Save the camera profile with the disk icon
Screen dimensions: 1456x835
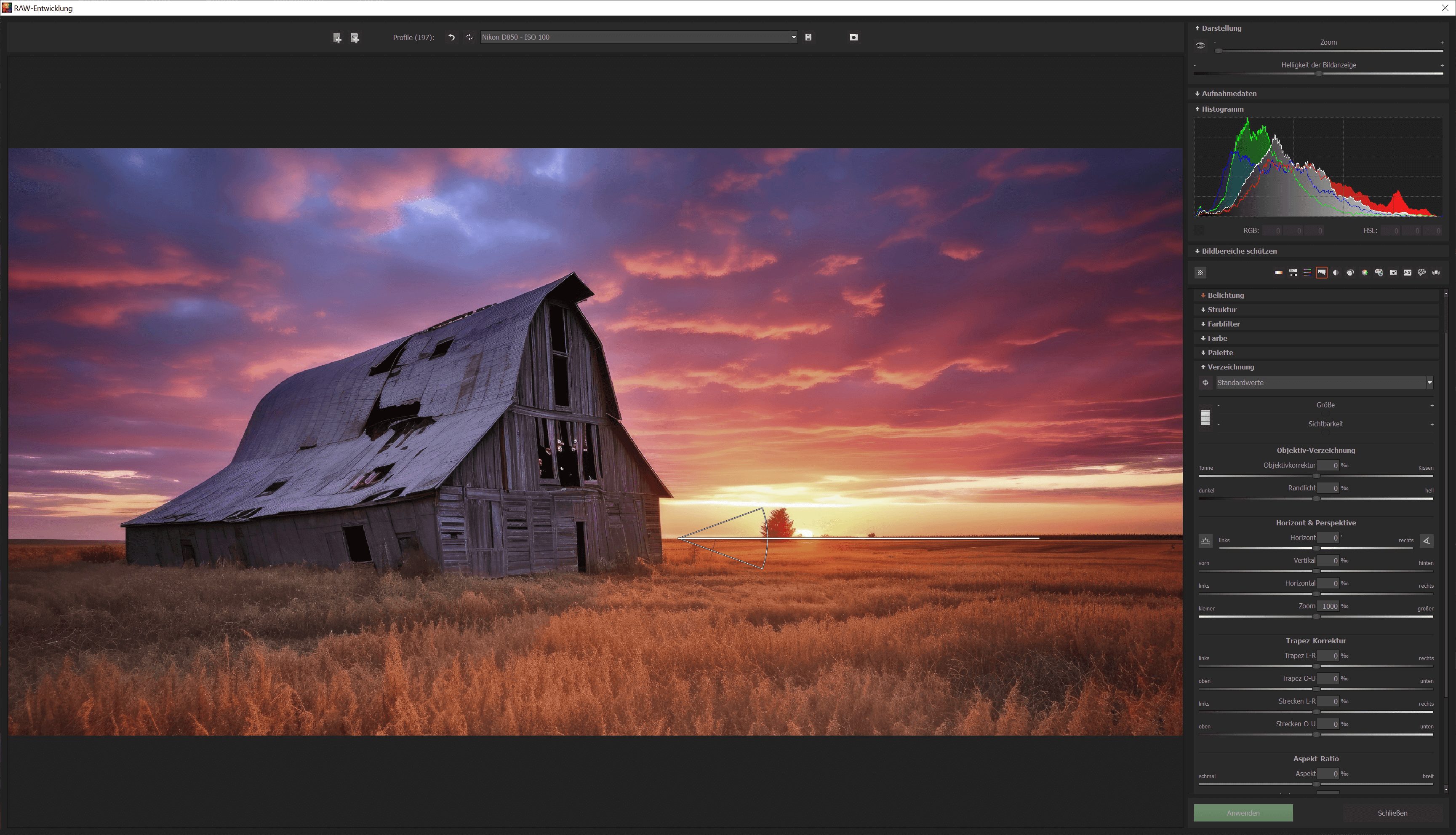pyautogui.click(x=808, y=37)
